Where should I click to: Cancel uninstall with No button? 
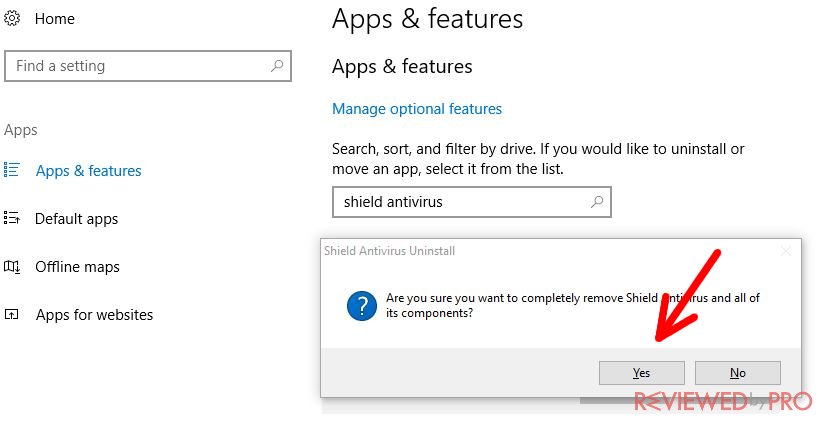point(738,373)
